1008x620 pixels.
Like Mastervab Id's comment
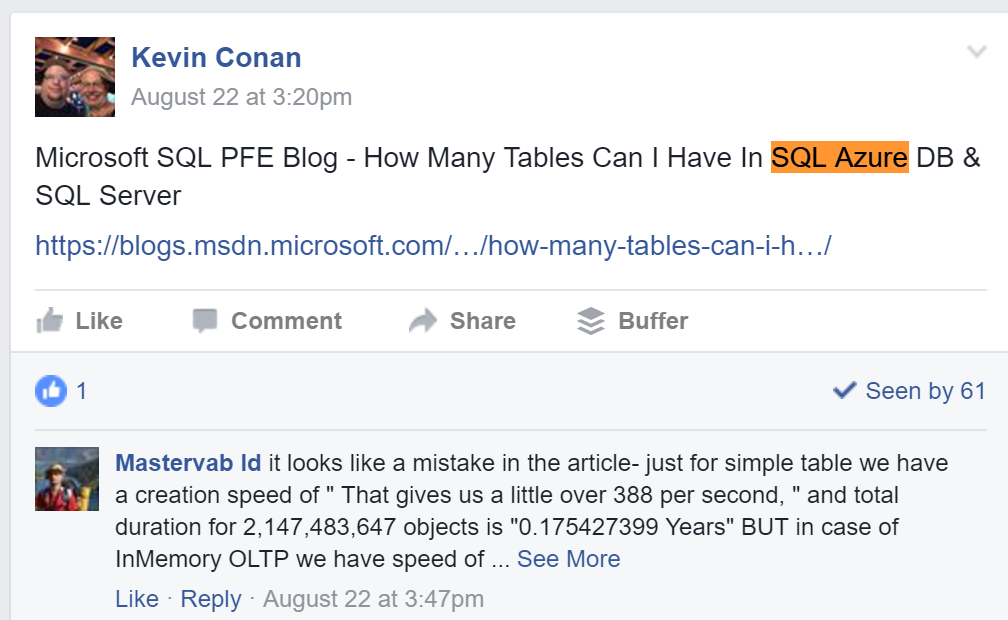[x=137, y=599]
